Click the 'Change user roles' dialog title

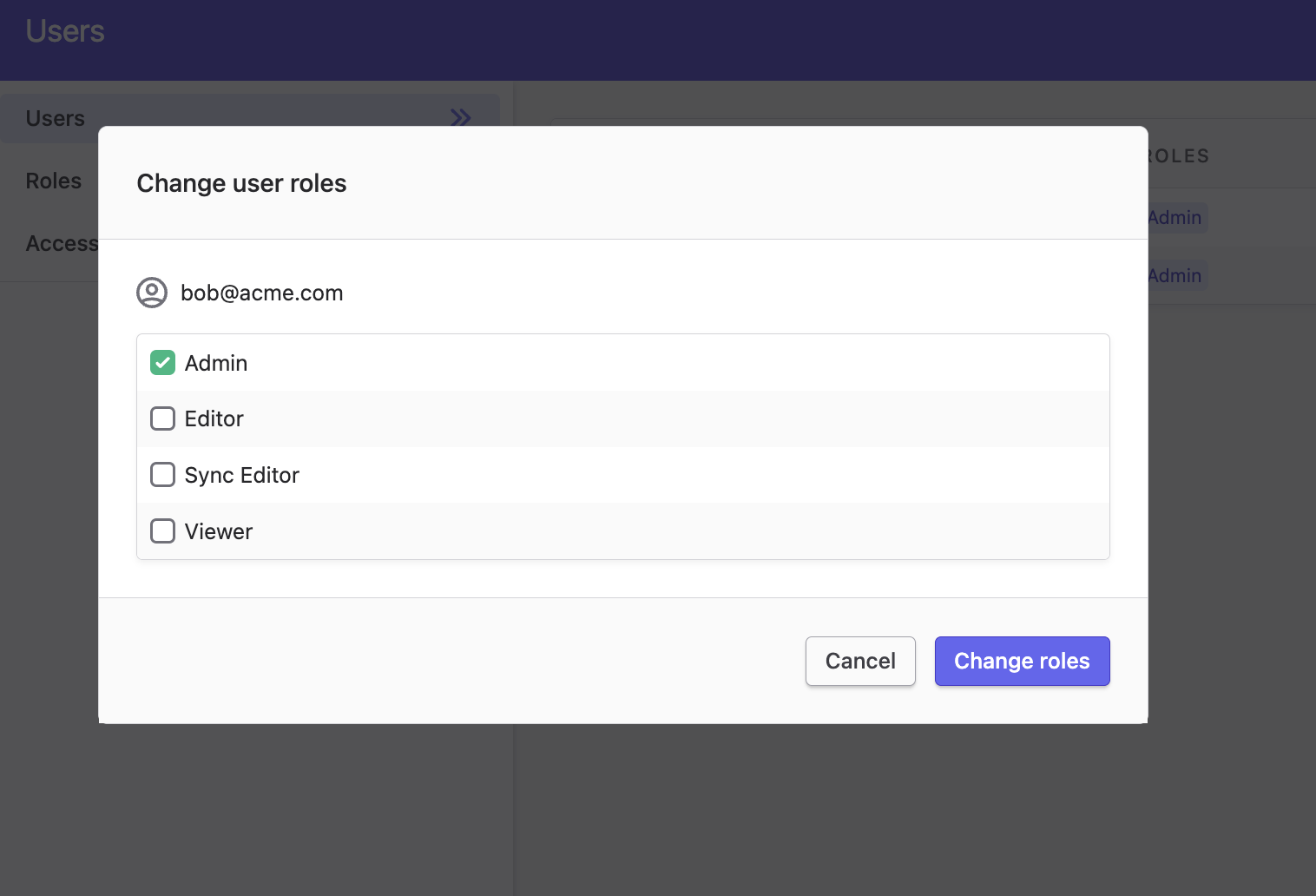click(x=241, y=183)
